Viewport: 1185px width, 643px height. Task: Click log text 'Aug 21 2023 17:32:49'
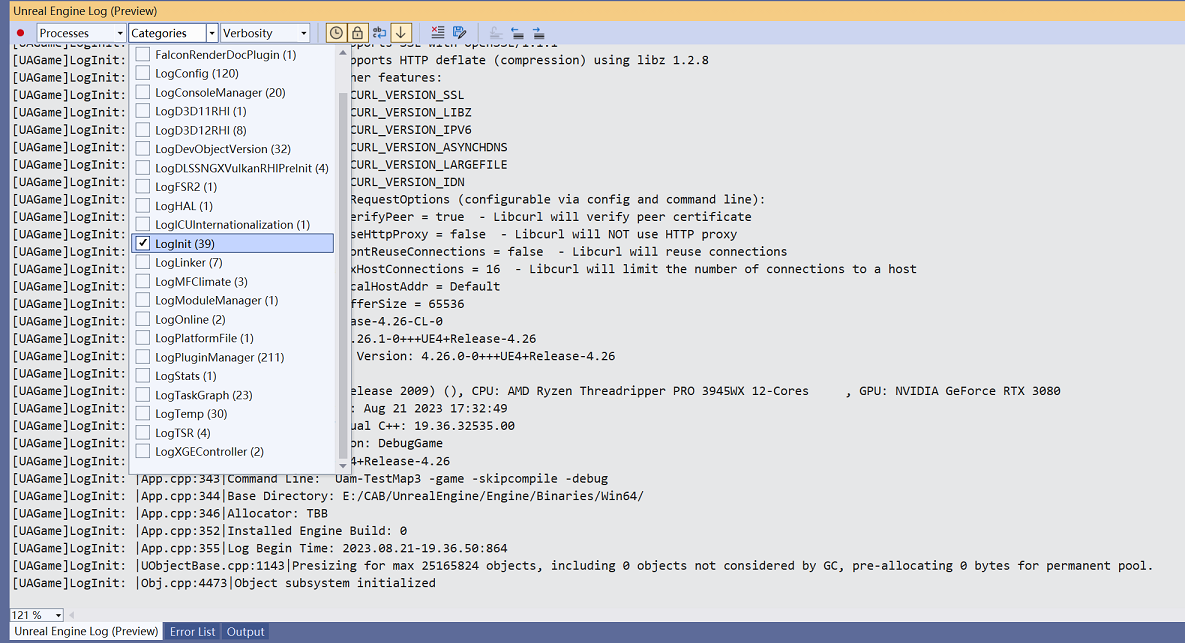(435, 408)
